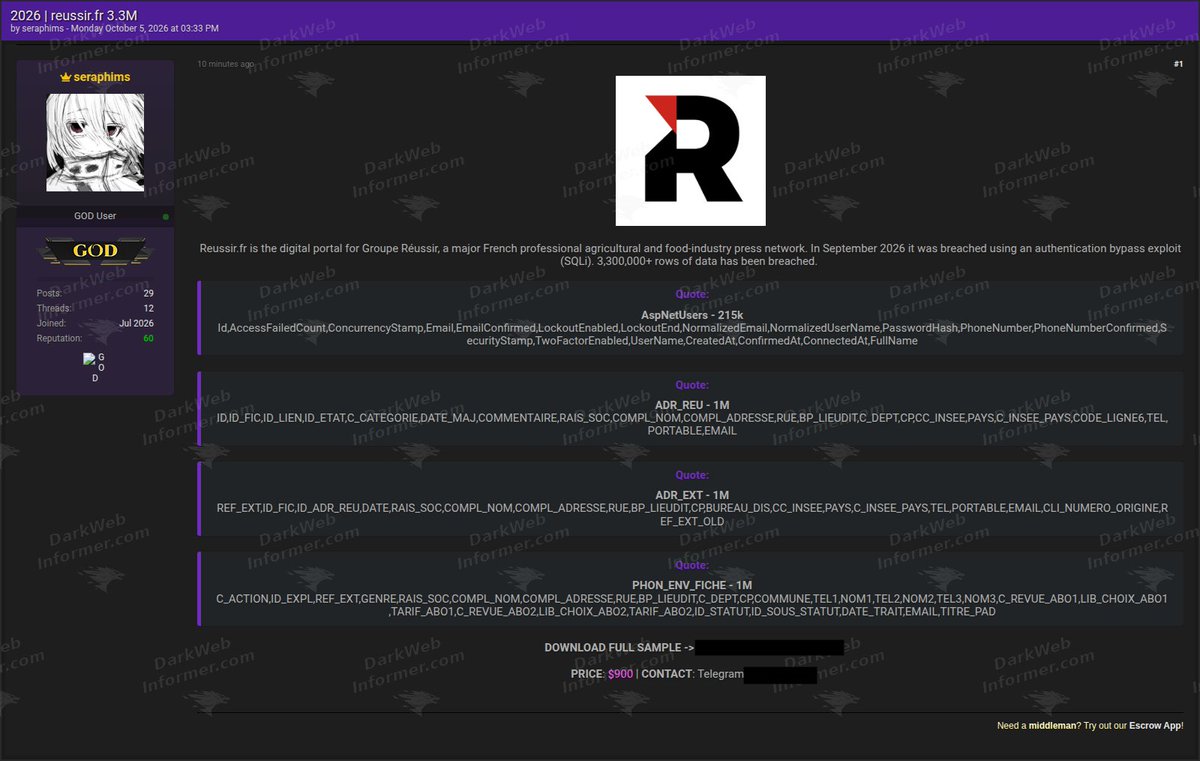Screen dimensions: 1200x761
Task: Click the Quote label above PHON_ENV_FICHE
Action: (692, 565)
